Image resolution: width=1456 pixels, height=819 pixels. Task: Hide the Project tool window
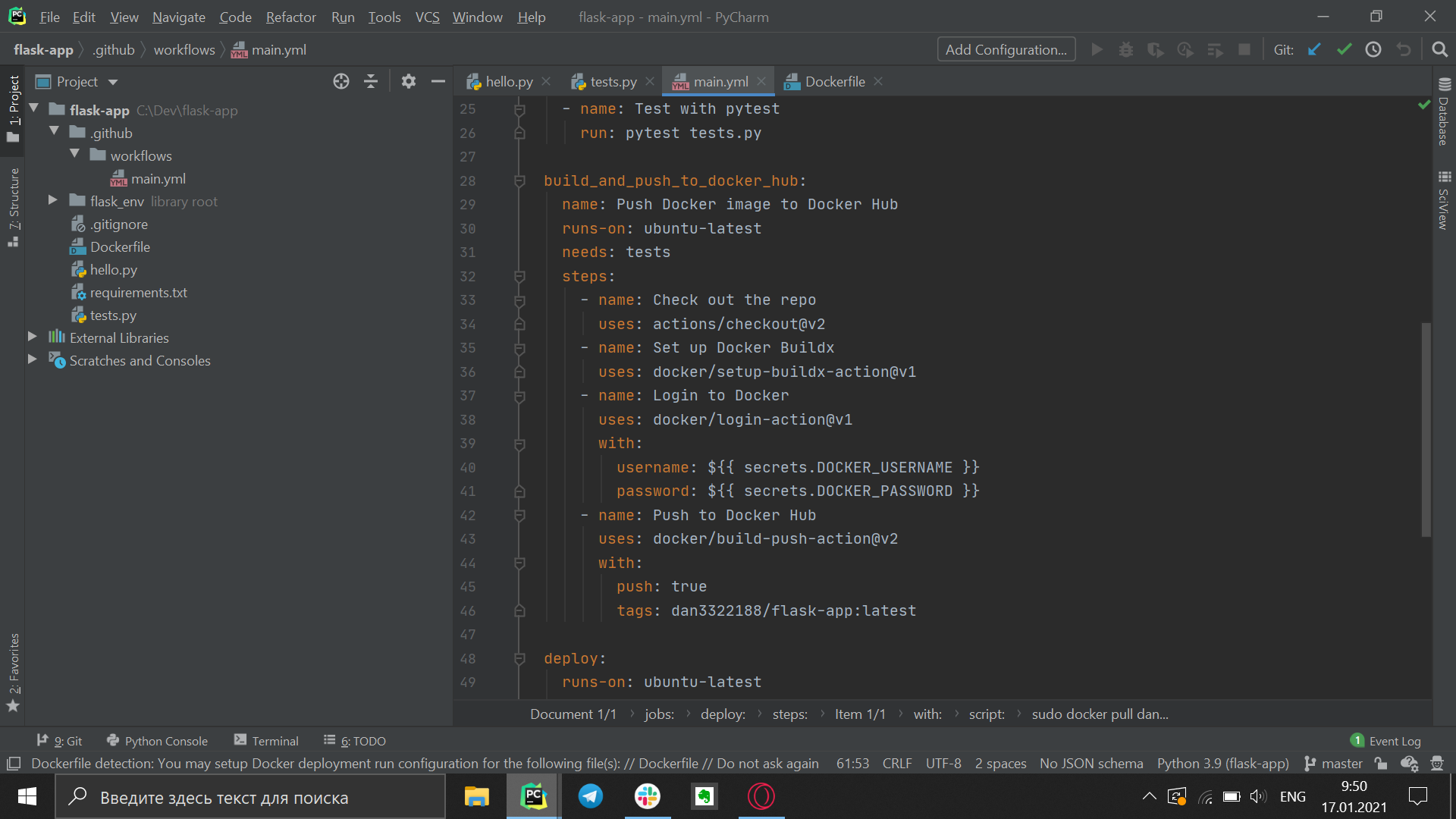438,82
